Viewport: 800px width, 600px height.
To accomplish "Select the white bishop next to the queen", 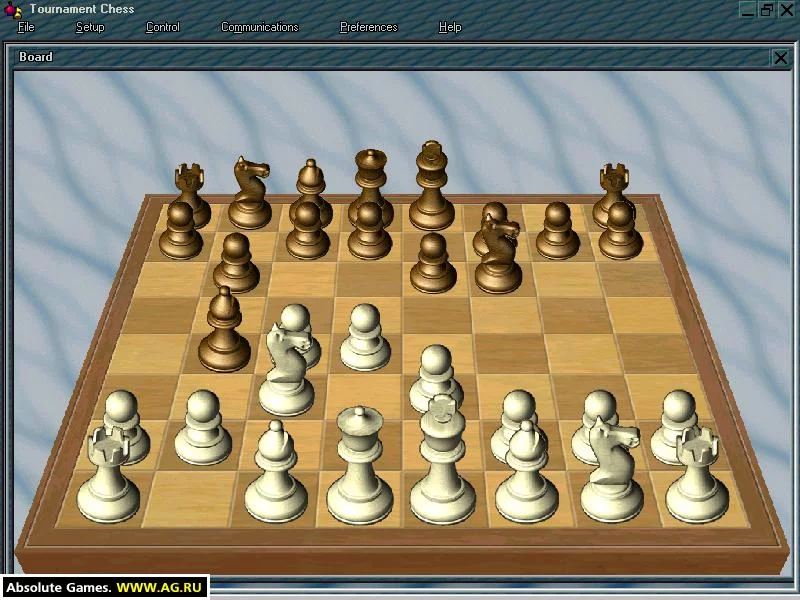I will click(x=276, y=472).
